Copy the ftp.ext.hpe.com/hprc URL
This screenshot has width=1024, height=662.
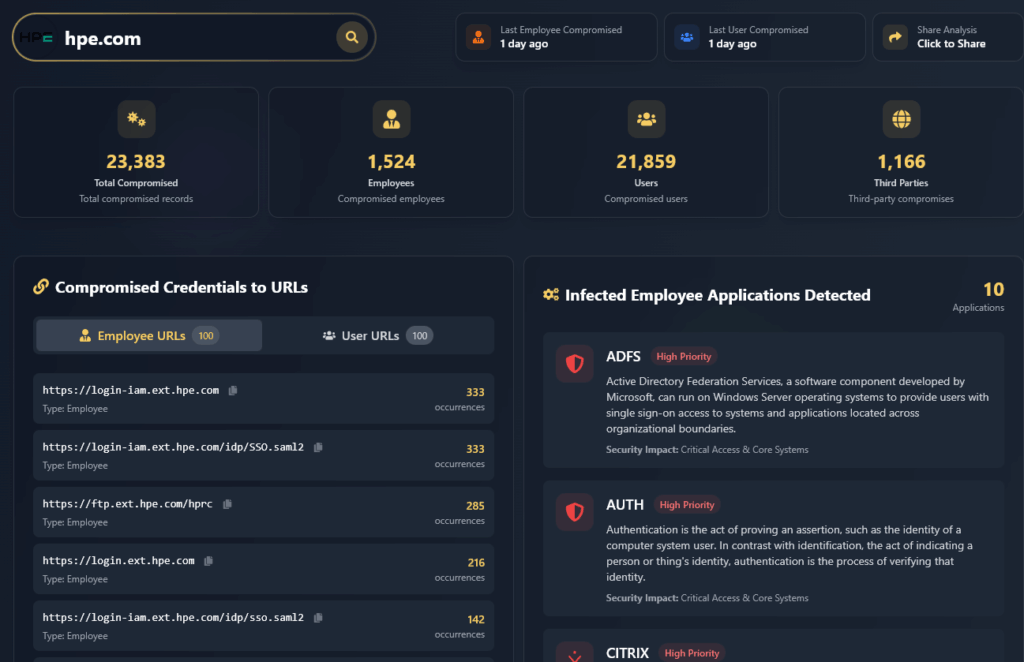tap(227, 504)
